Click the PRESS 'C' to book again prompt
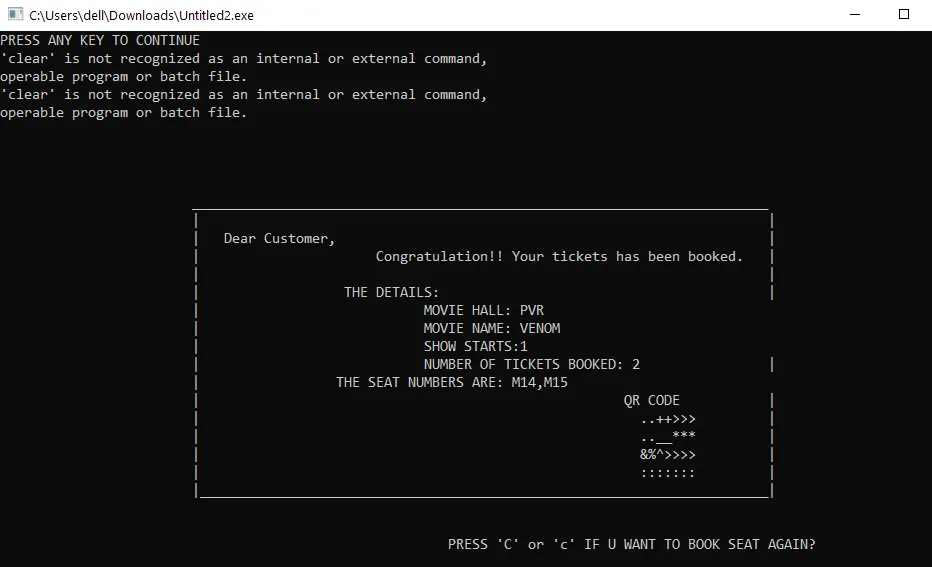 631,545
